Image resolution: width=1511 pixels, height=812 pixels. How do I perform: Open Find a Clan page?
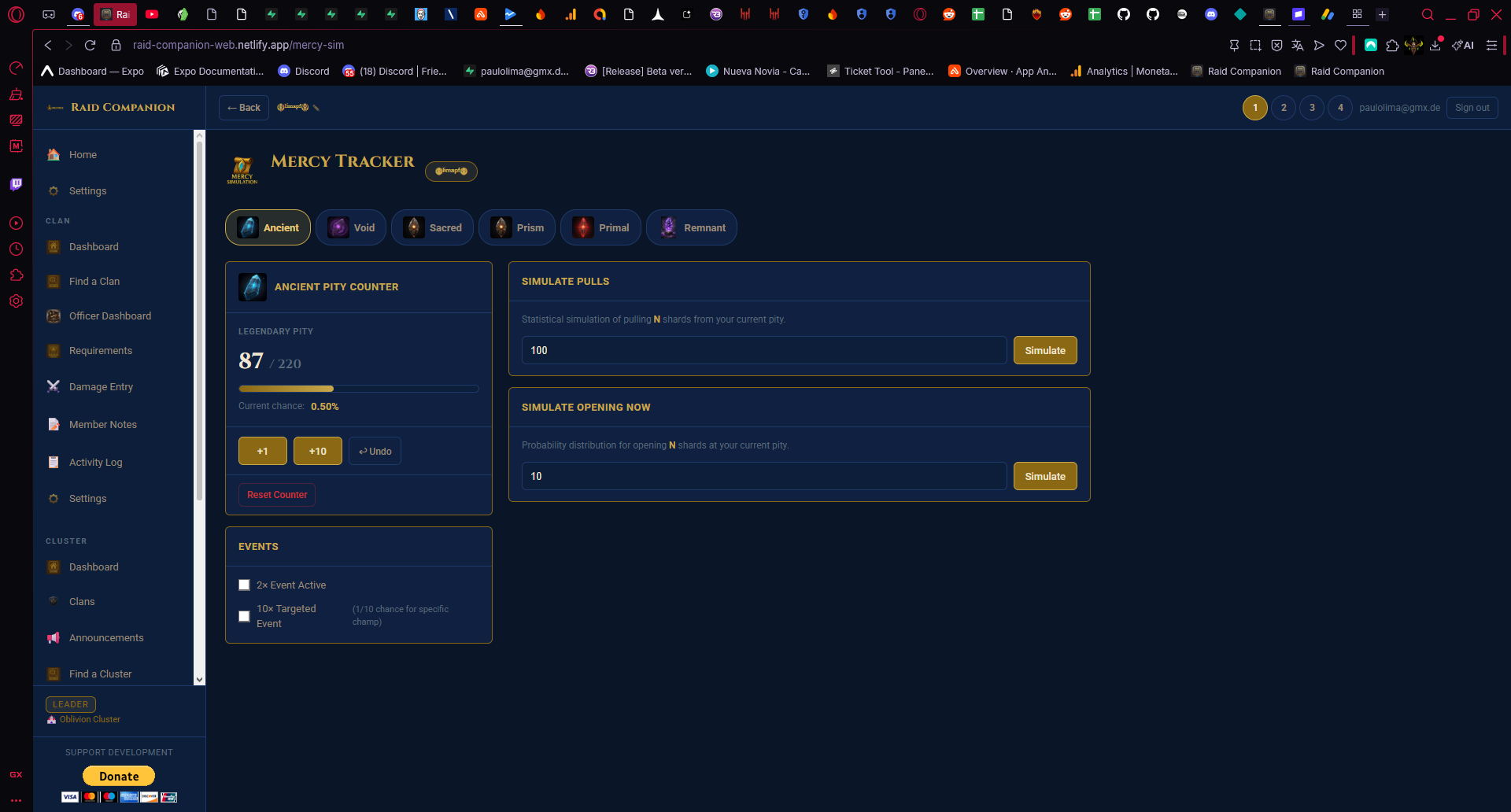point(94,282)
